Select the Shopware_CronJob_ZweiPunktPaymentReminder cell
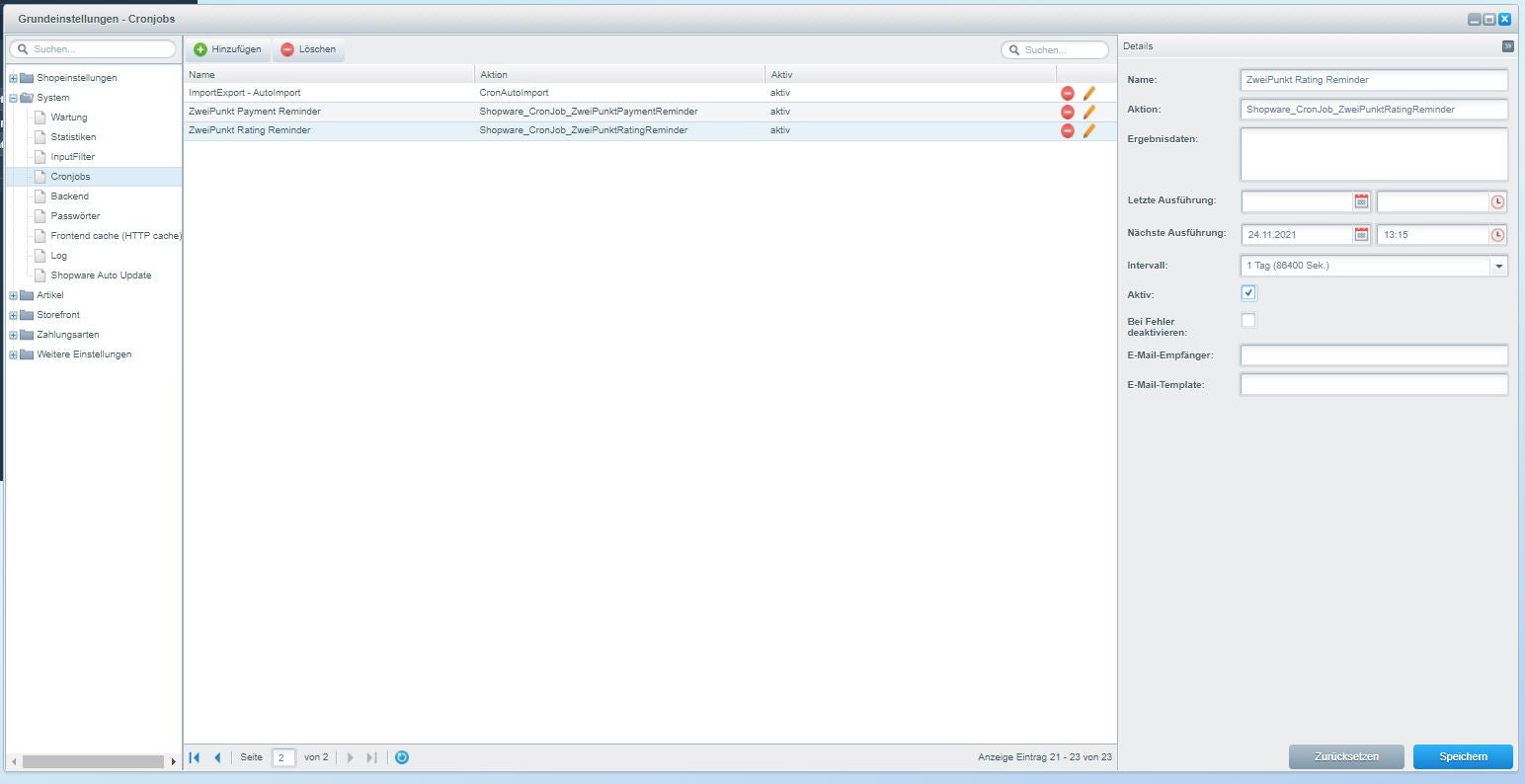Image resolution: width=1525 pixels, height=784 pixels. (x=619, y=112)
